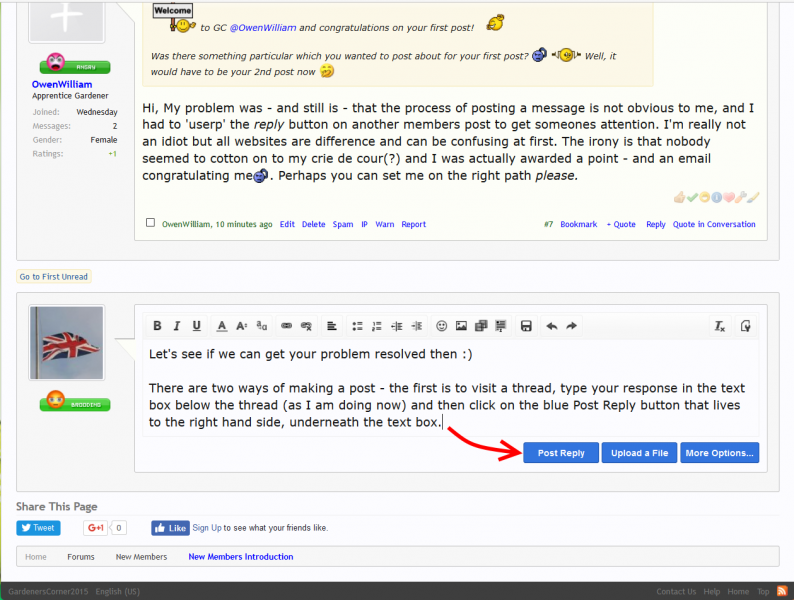Click the insert image icon
This screenshot has width=794, height=600.
461,326
